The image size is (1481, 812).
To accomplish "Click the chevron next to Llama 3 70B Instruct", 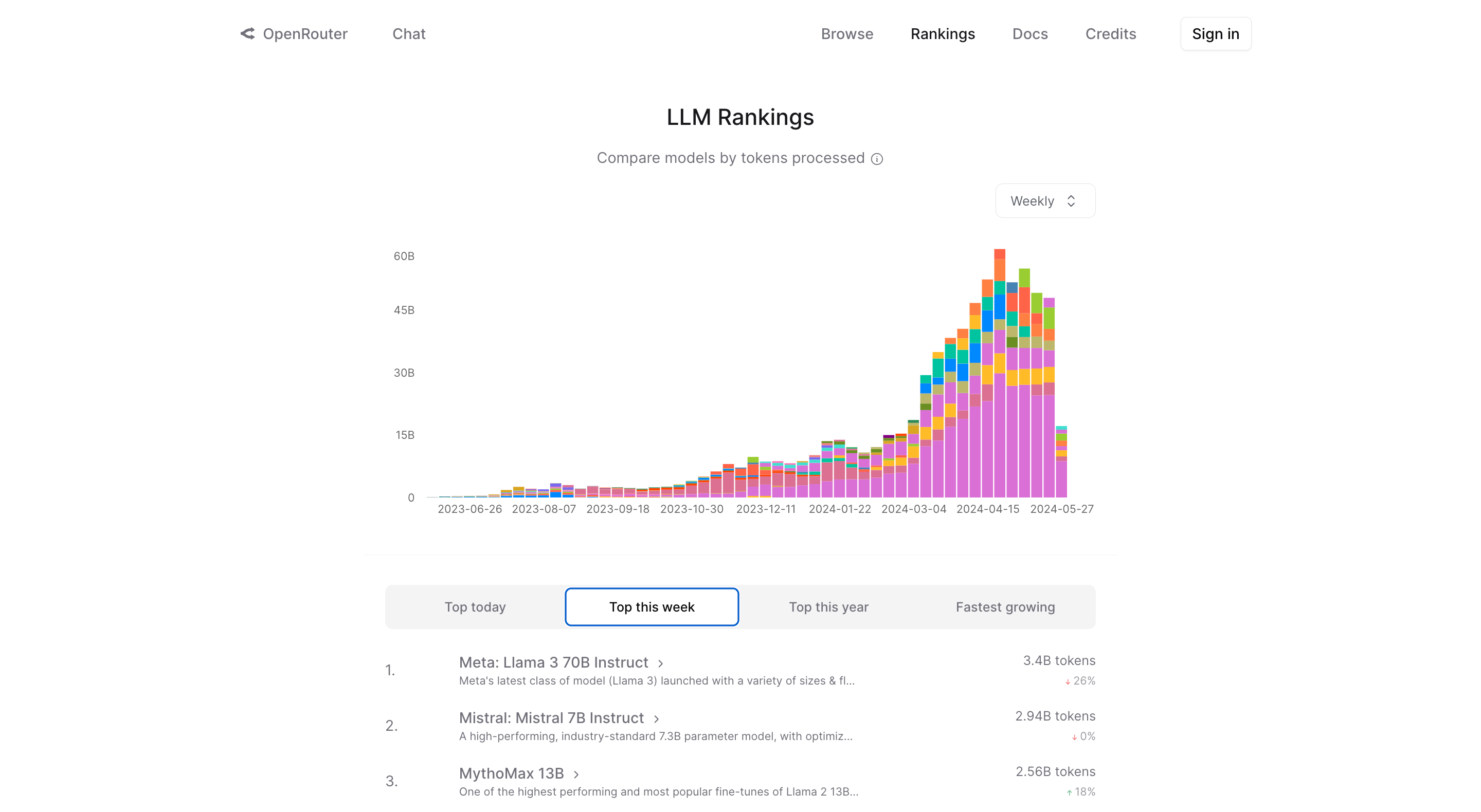I will (661, 664).
